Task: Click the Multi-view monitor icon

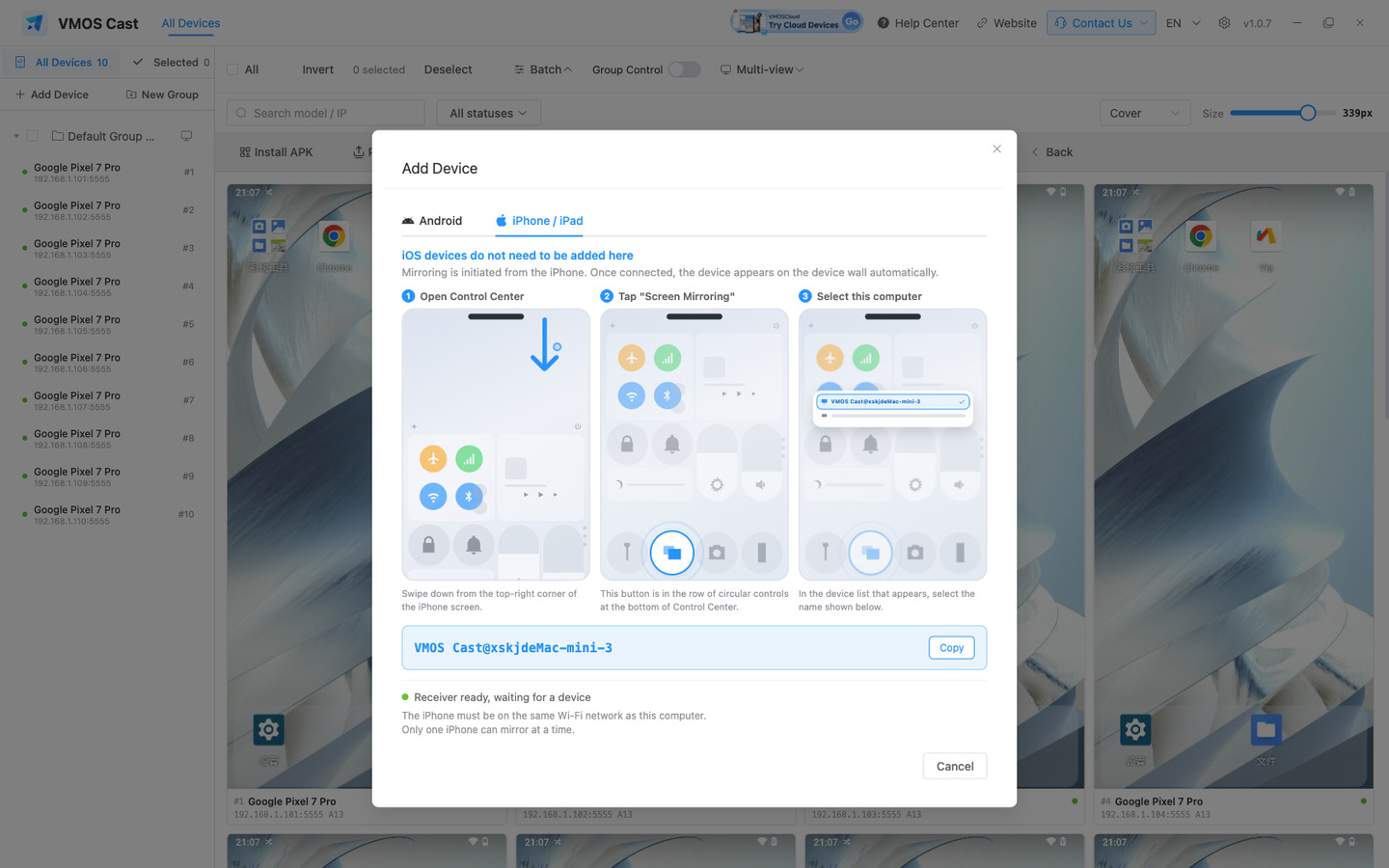Action: click(x=725, y=69)
